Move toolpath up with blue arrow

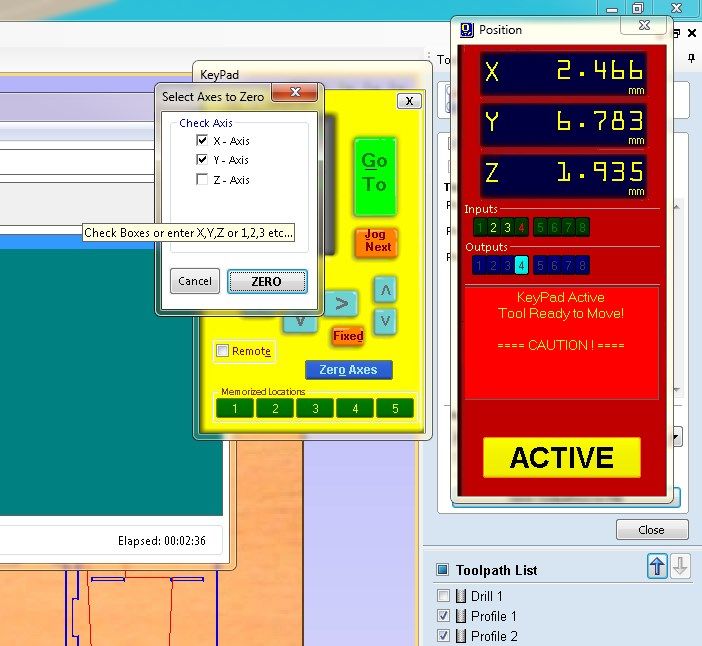click(x=657, y=566)
